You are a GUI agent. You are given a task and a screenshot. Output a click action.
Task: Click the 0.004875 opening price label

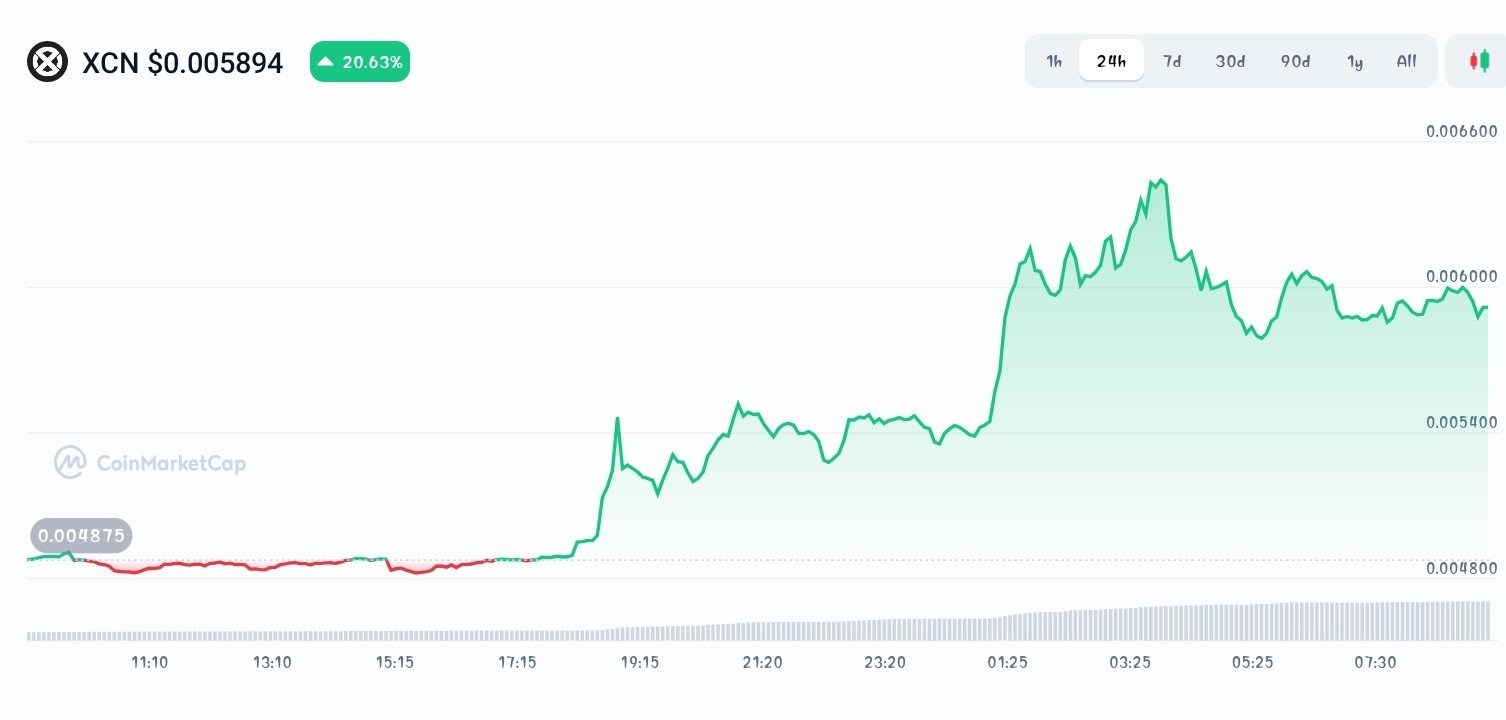[82, 535]
